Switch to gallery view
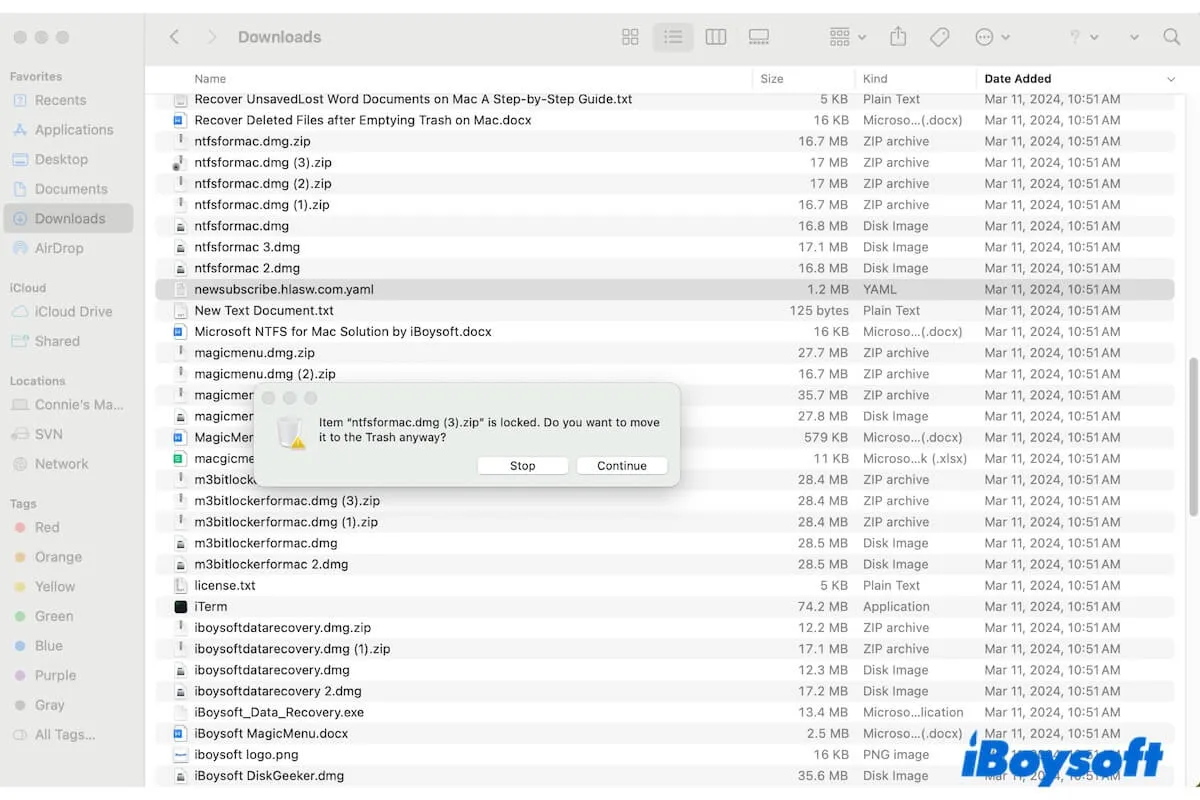This screenshot has height=800, width=1200. pyautogui.click(x=759, y=36)
